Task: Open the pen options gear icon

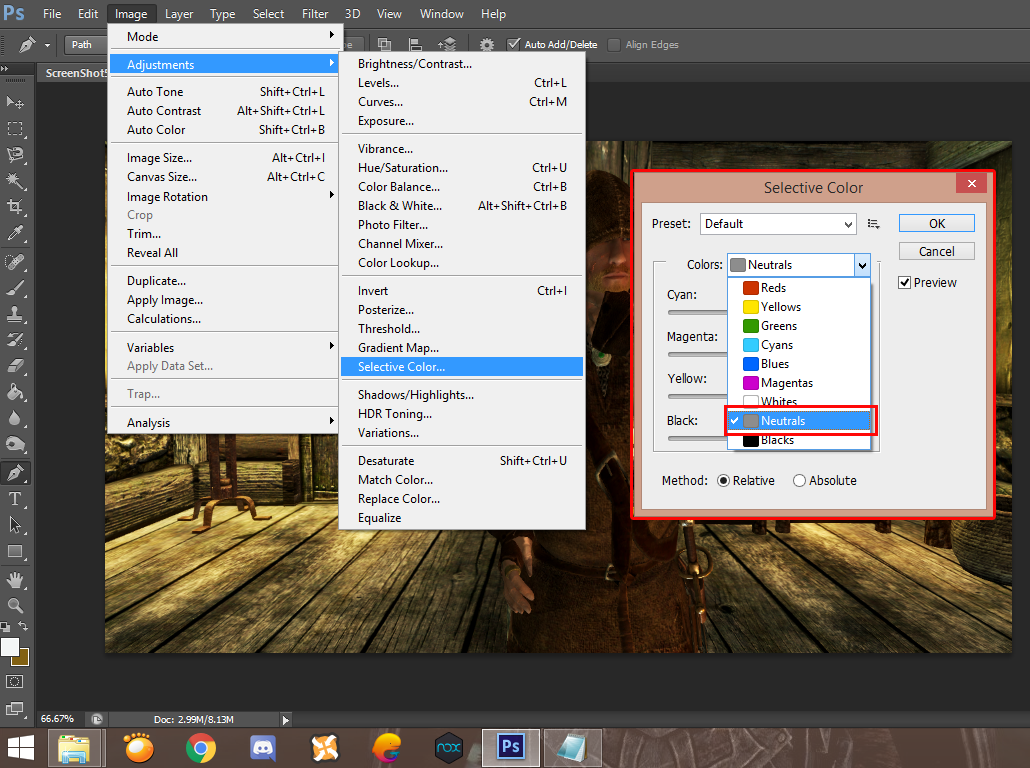Action: coord(487,45)
